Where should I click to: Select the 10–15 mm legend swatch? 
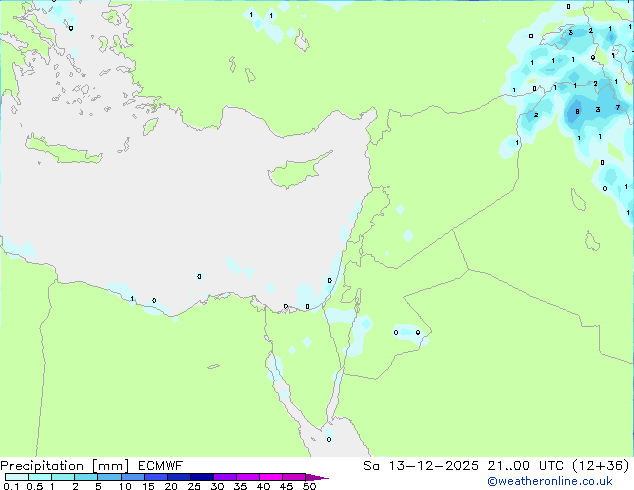pyautogui.click(x=132, y=477)
